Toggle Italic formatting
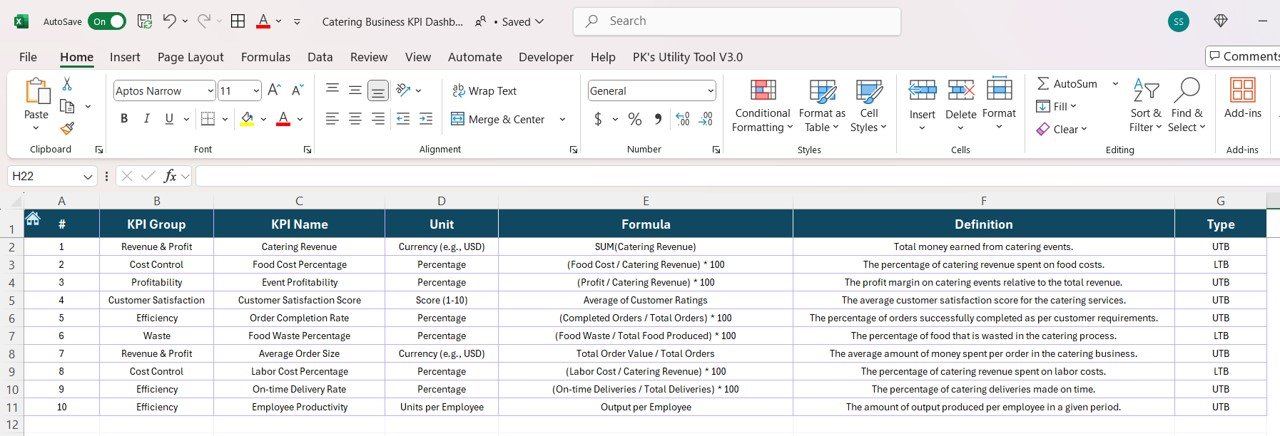Viewport: 1280px width, 436px height. tap(147, 119)
